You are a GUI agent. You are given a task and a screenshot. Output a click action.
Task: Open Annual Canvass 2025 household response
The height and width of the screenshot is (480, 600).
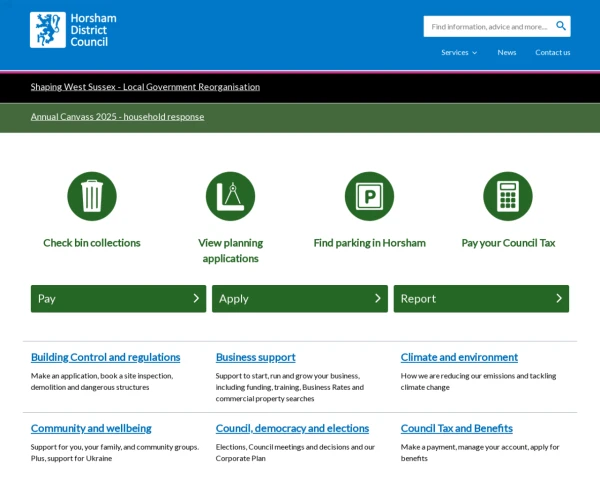click(117, 117)
